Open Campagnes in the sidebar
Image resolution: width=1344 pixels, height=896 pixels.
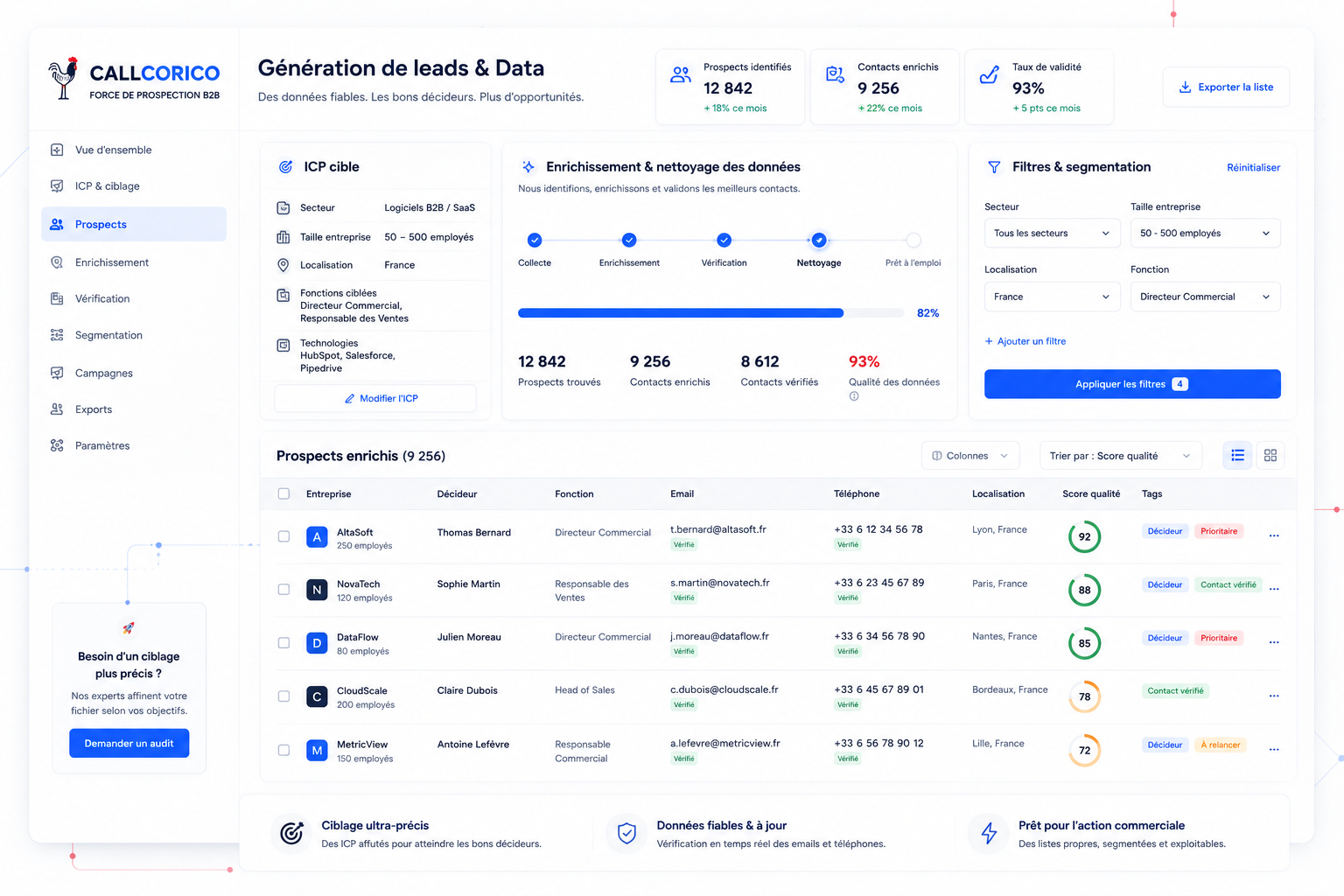coord(134,373)
